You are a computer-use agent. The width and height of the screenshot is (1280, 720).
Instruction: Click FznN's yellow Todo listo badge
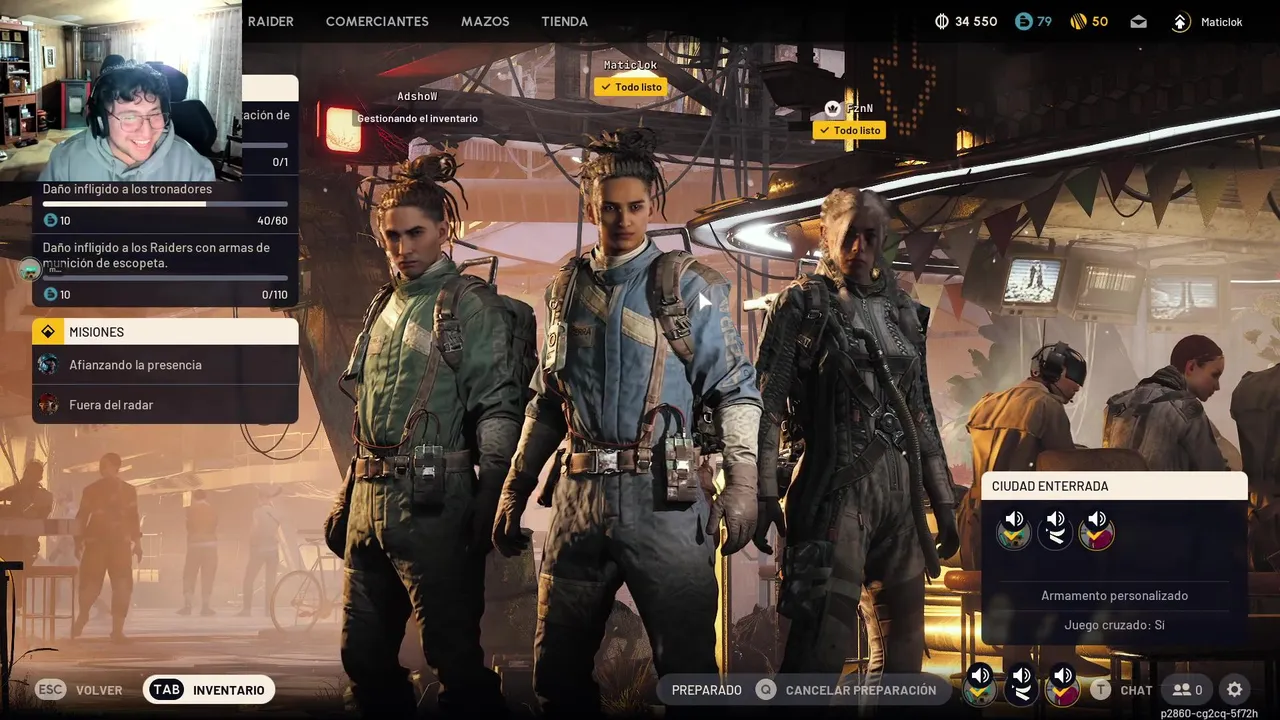(849, 130)
